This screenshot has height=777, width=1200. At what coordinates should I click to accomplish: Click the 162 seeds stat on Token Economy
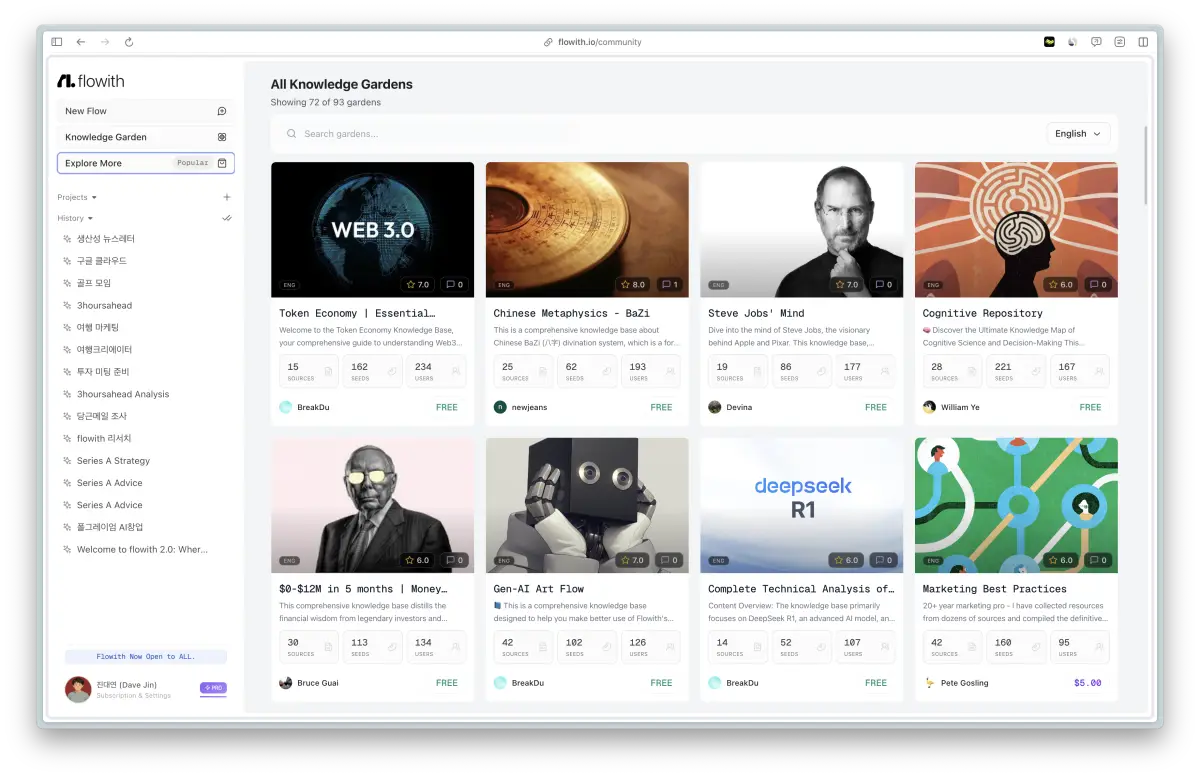[x=372, y=371]
